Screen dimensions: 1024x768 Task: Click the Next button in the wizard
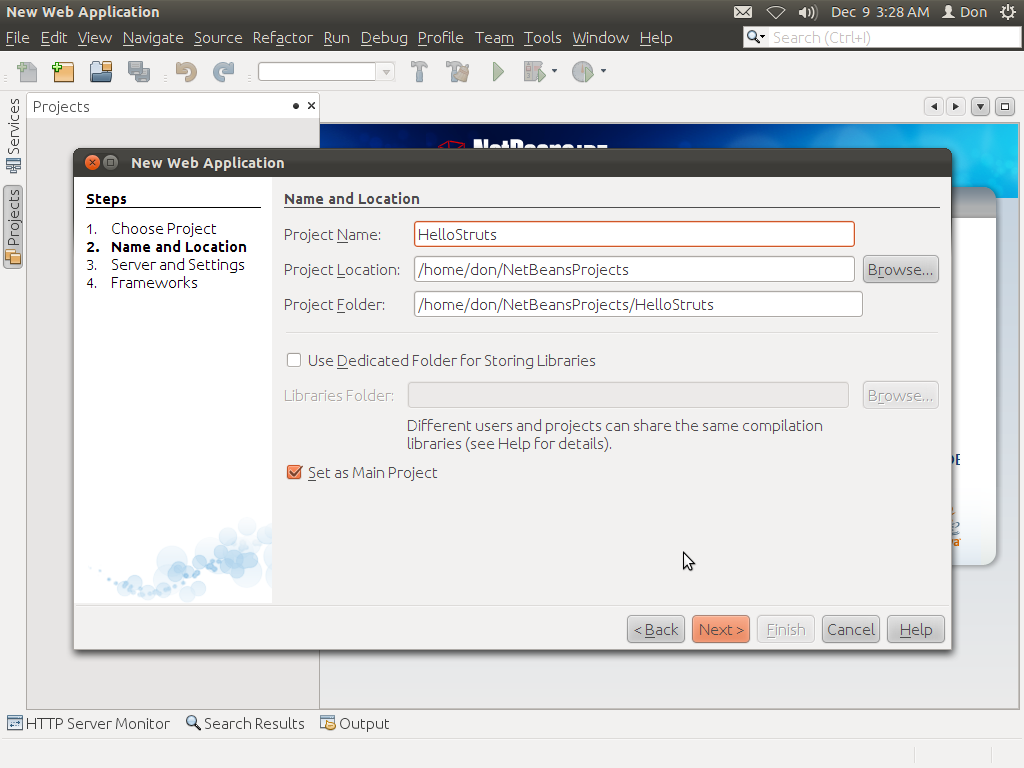point(720,629)
